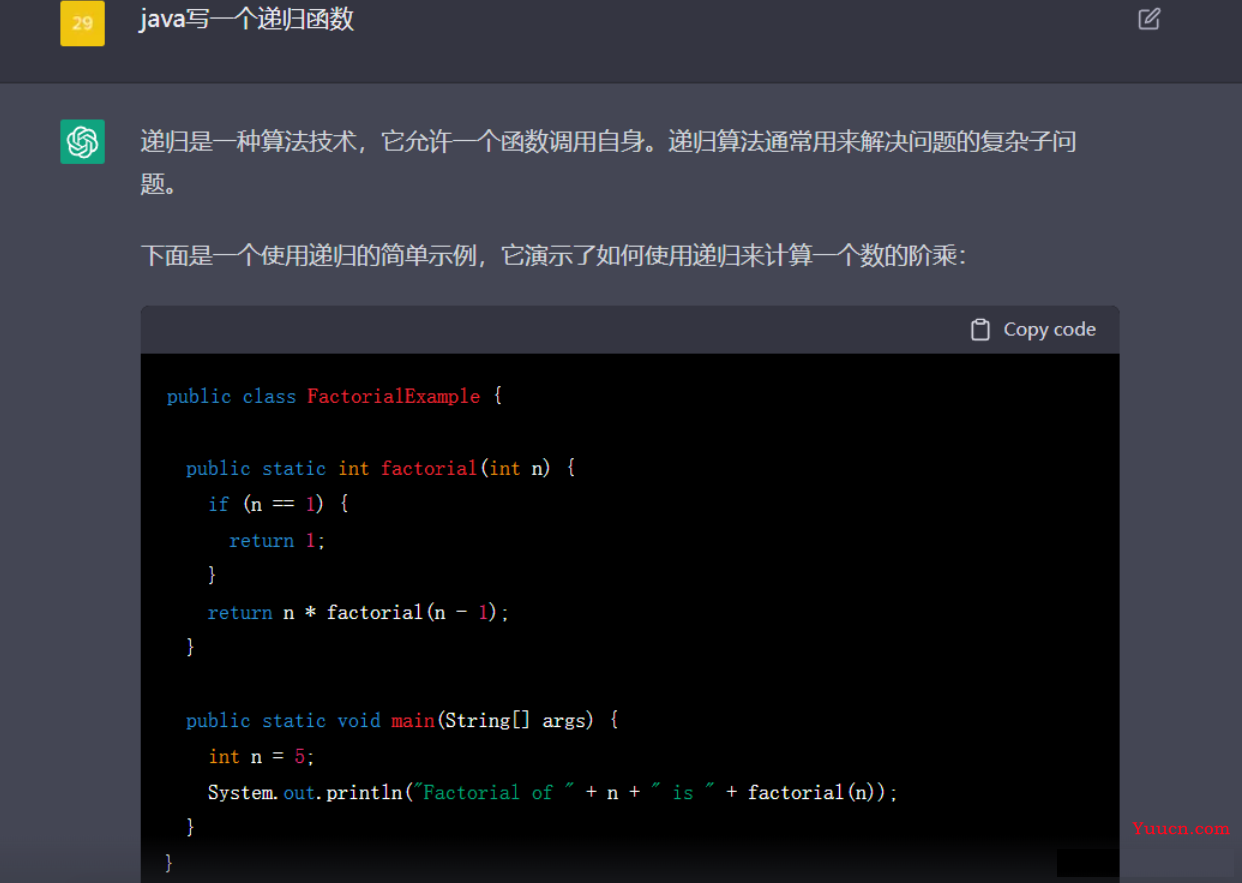Click the line "public static void main(String[] args) {"
This screenshot has width=1242, height=883.
coord(402,720)
